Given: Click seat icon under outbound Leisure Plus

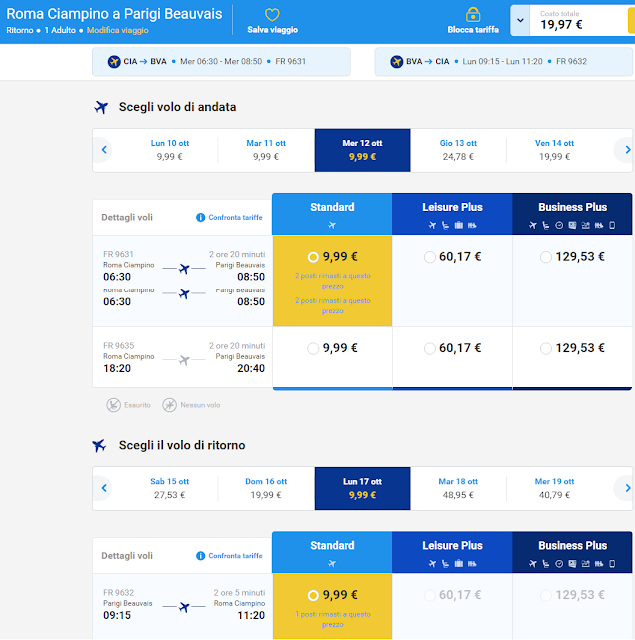Looking at the screenshot, I should click(446, 225).
